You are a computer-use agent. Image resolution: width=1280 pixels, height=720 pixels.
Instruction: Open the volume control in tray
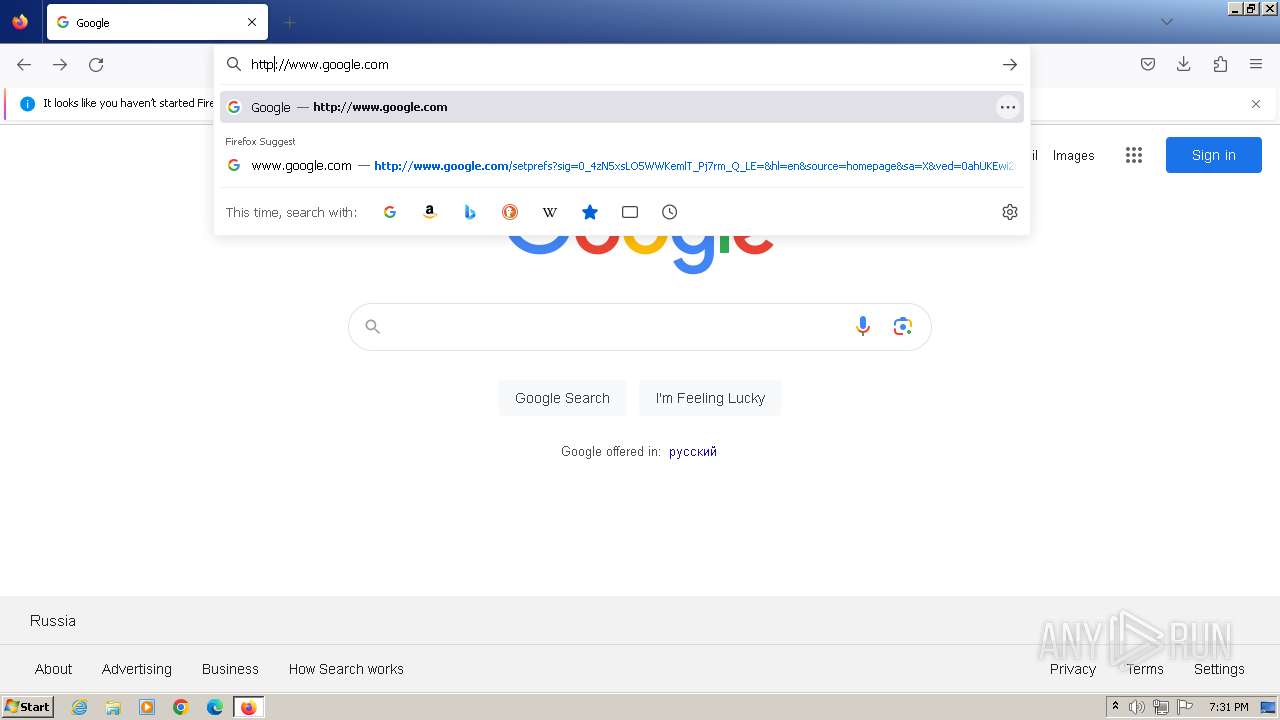click(x=1137, y=707)
